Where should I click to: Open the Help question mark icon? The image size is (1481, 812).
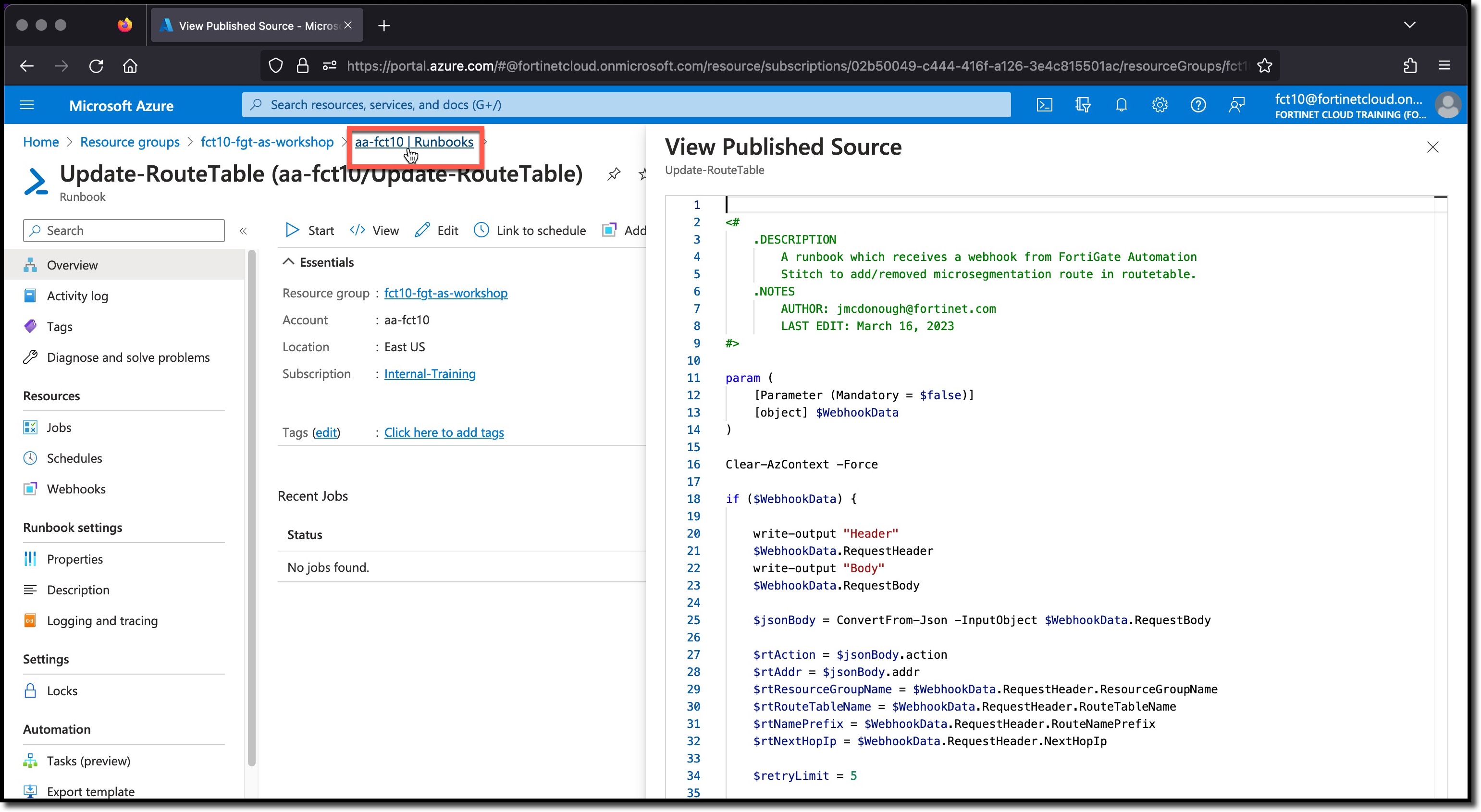pyautogui.click(x=1198, y=105)
